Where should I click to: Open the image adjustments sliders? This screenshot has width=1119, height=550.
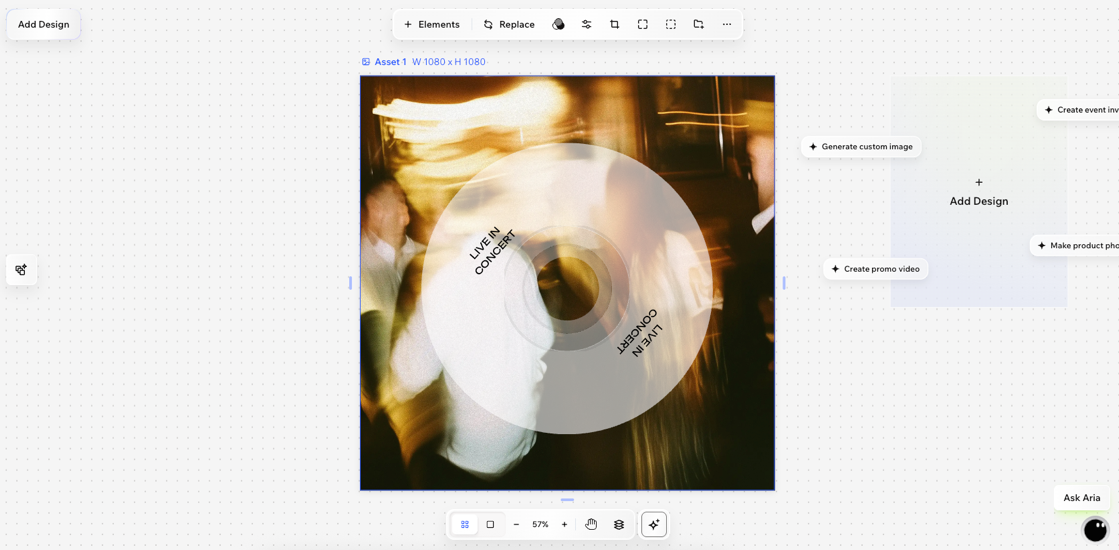click(586, 24)
